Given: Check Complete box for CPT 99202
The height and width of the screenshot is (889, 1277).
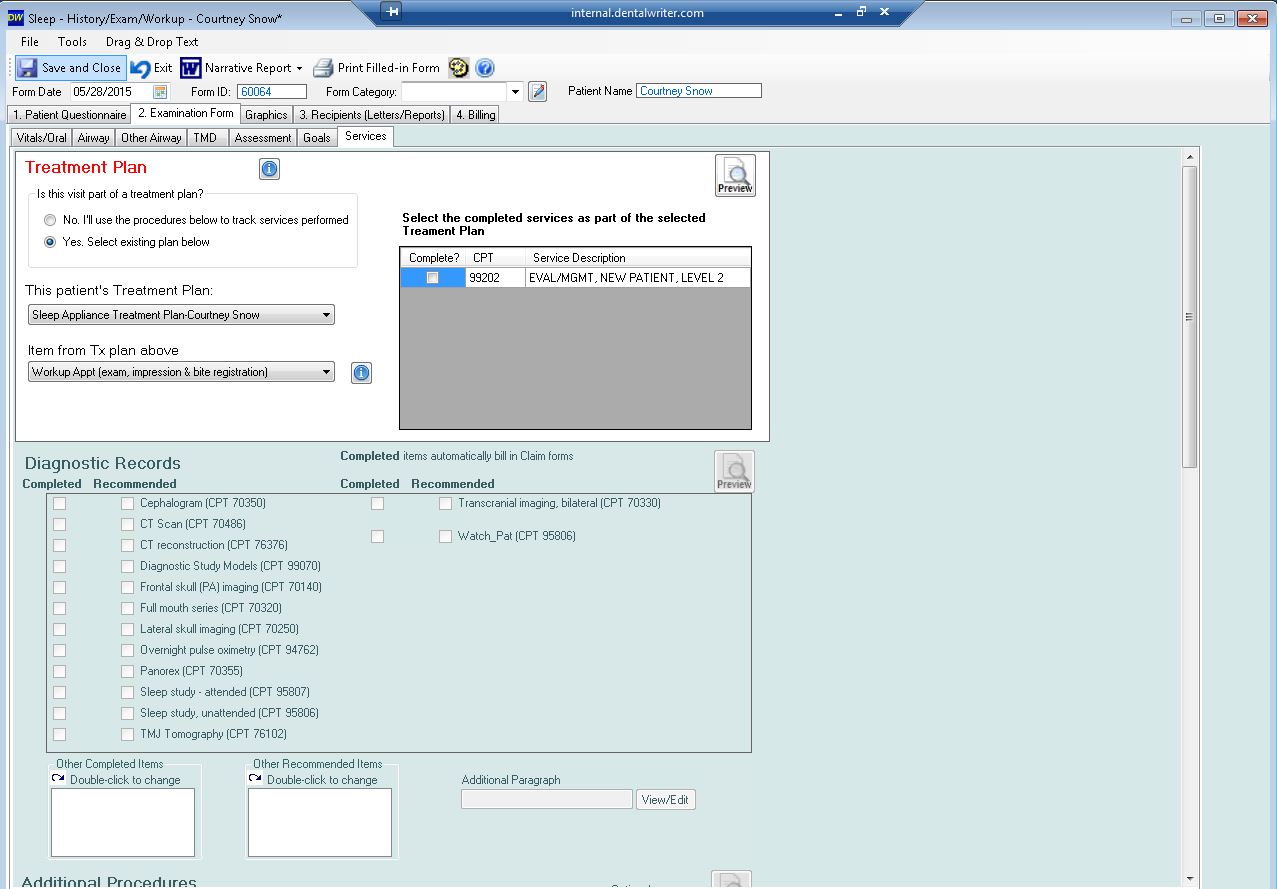Looking at the screenshot, I should click(x=432, y=278).
